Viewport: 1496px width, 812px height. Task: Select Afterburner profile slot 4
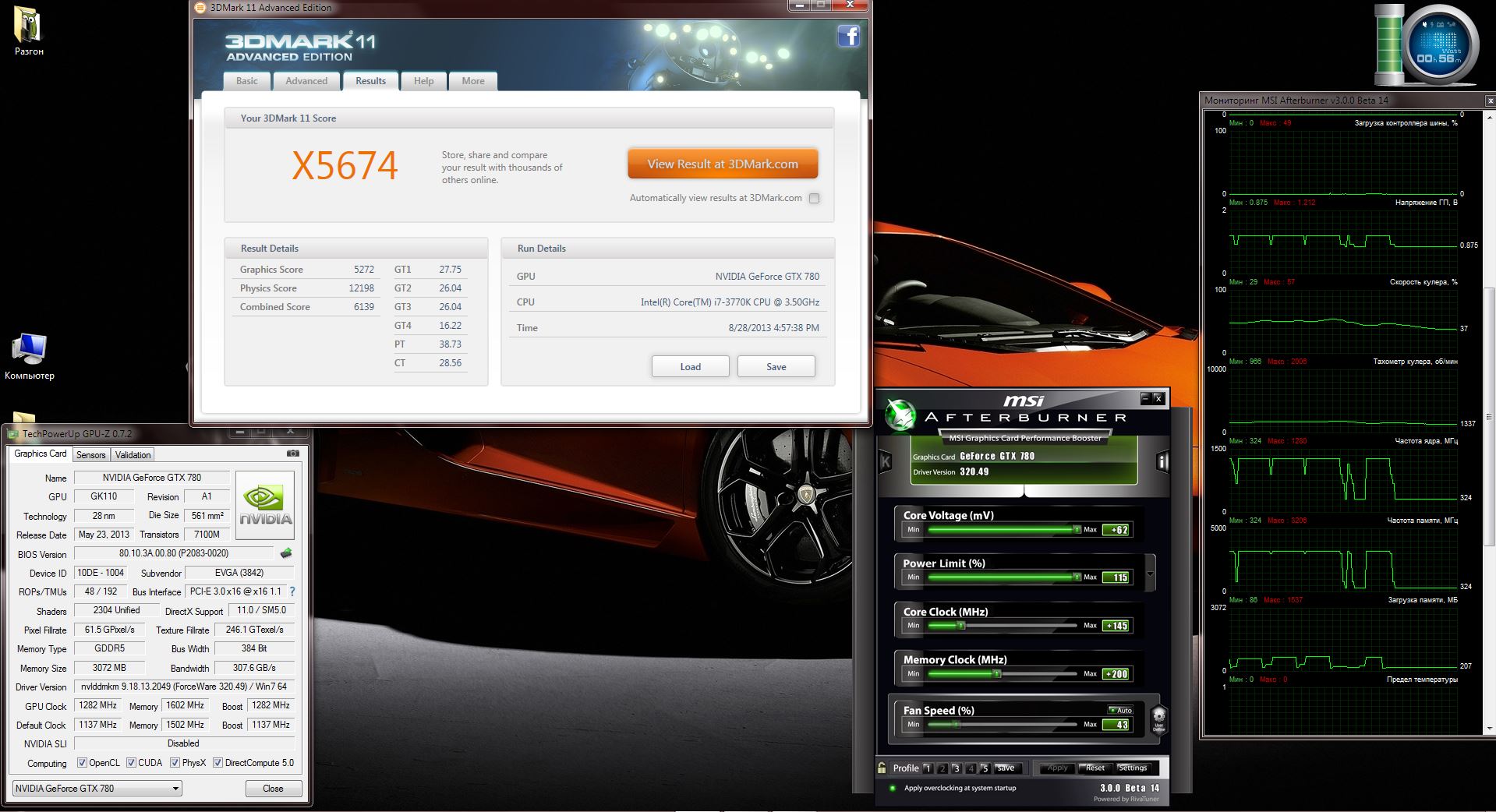(971, 768)
